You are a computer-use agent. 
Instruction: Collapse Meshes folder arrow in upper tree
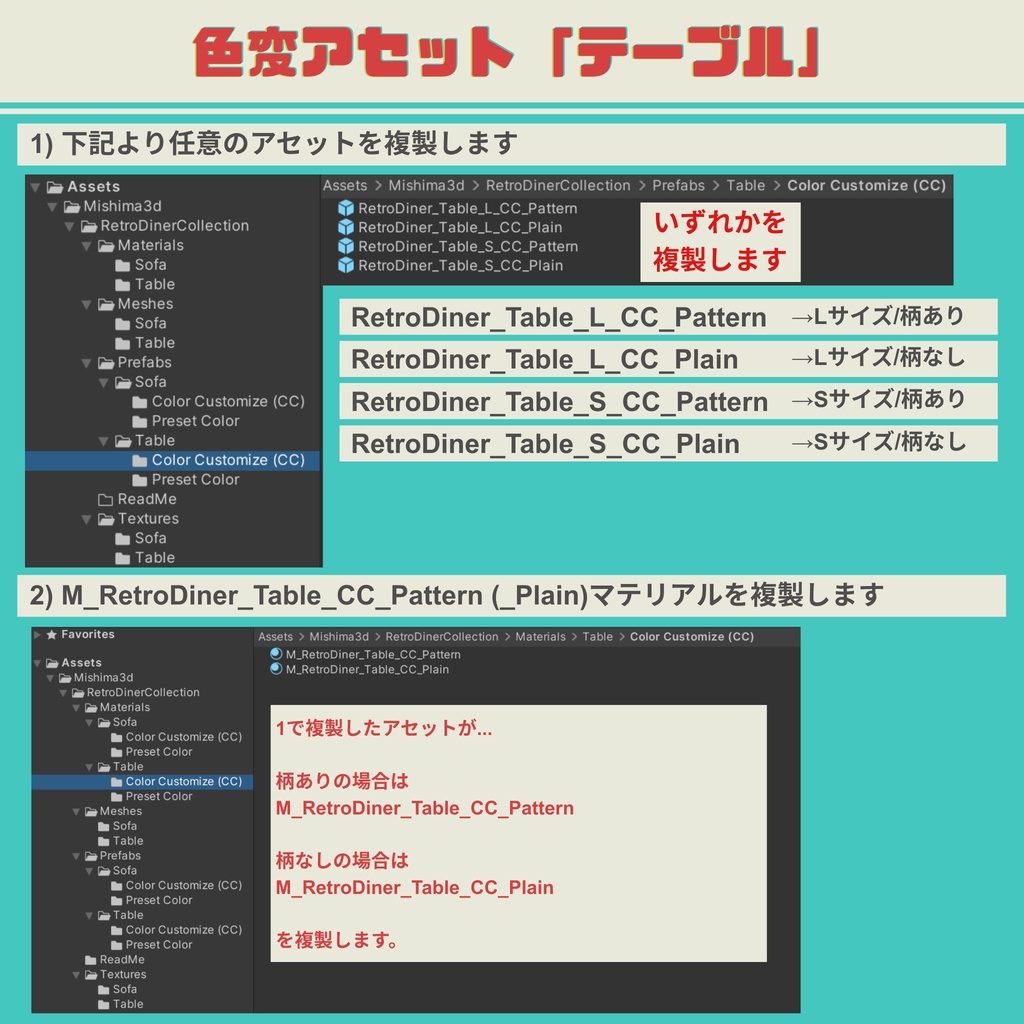point(86,304)
